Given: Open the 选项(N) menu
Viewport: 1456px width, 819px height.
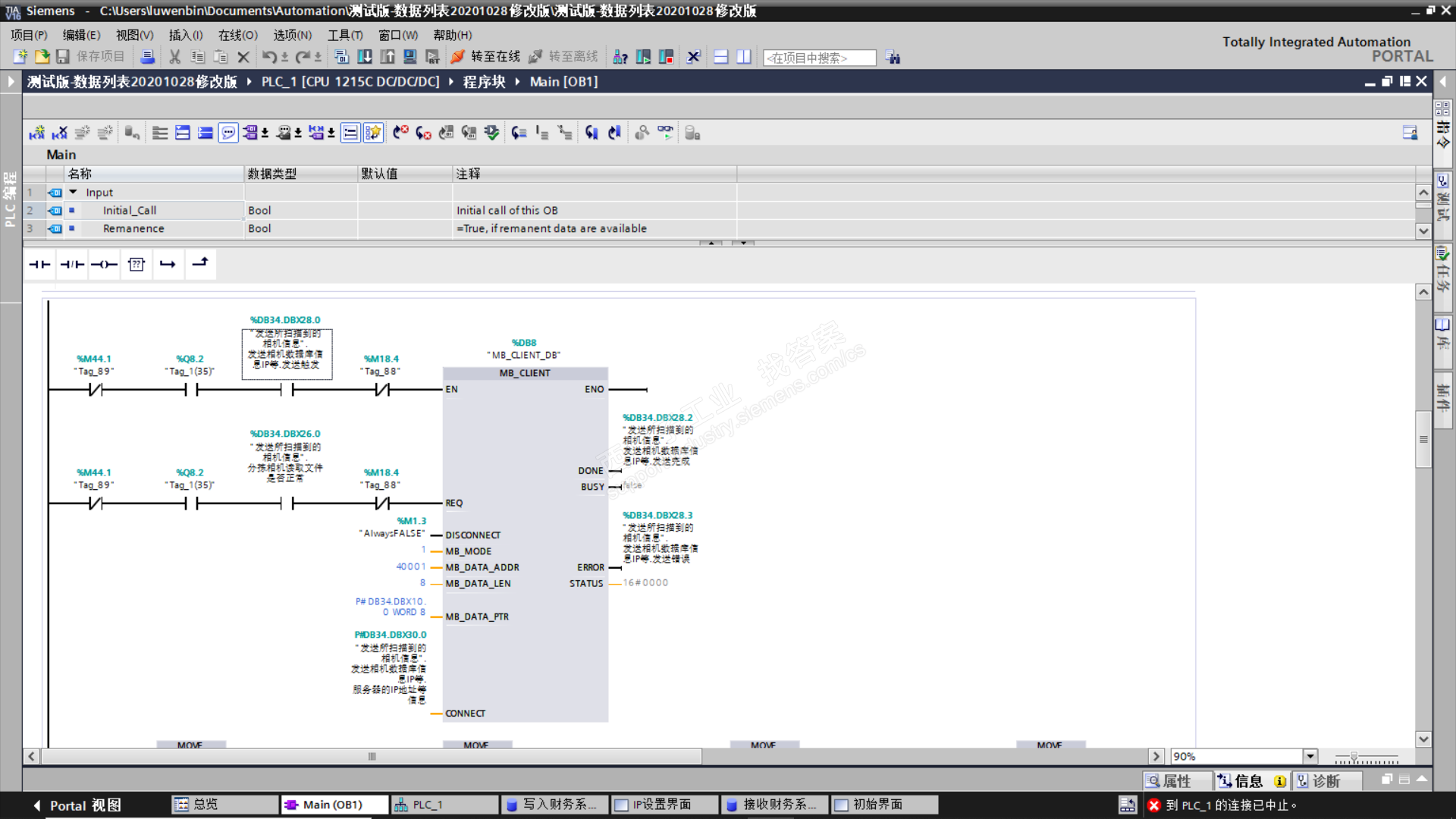Looking at the screenshot, I should (x=292, y=35).
